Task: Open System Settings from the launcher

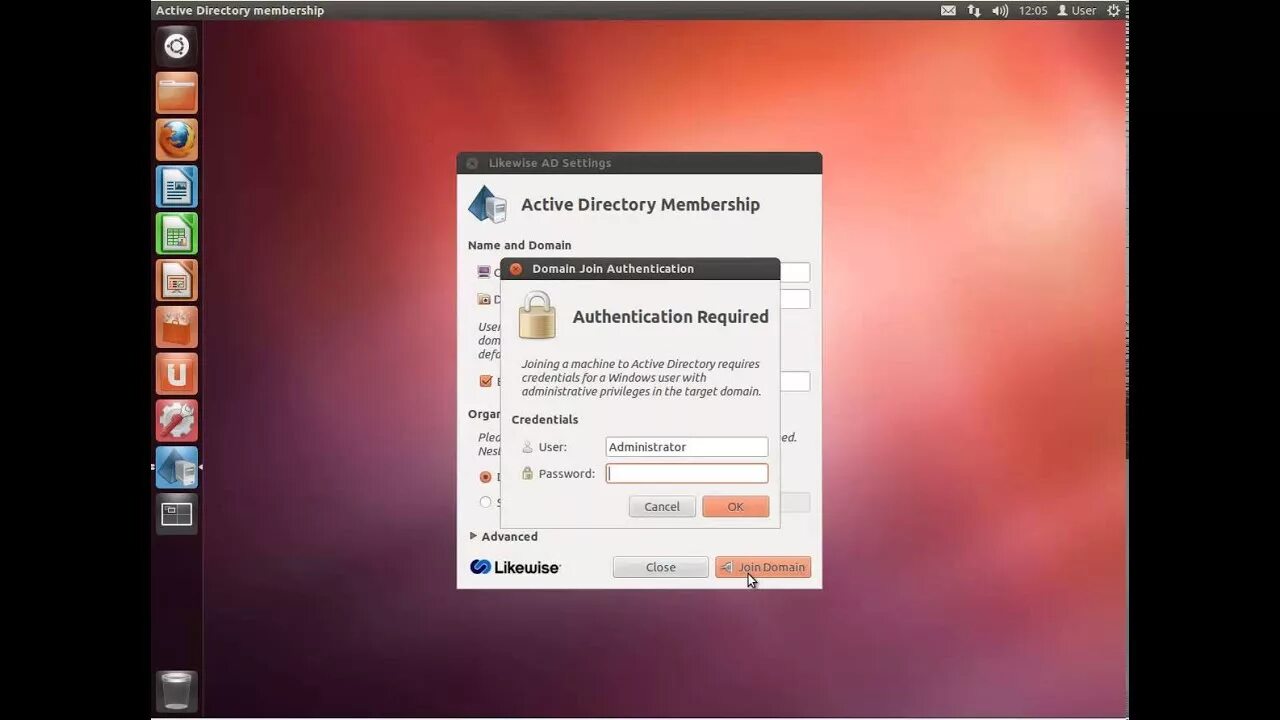Action: tap(177, 421)
